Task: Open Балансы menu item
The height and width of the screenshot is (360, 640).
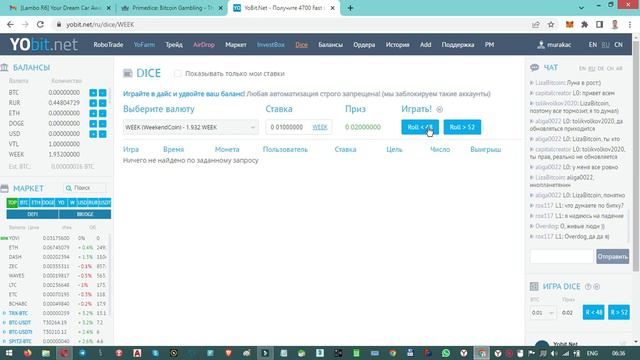Action: coord(330,45)
